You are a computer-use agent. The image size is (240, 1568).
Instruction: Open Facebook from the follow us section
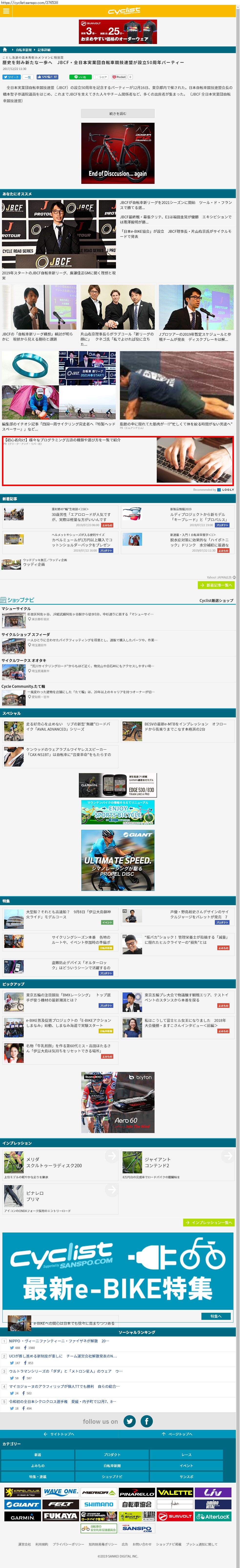(x=146, y=1421)
